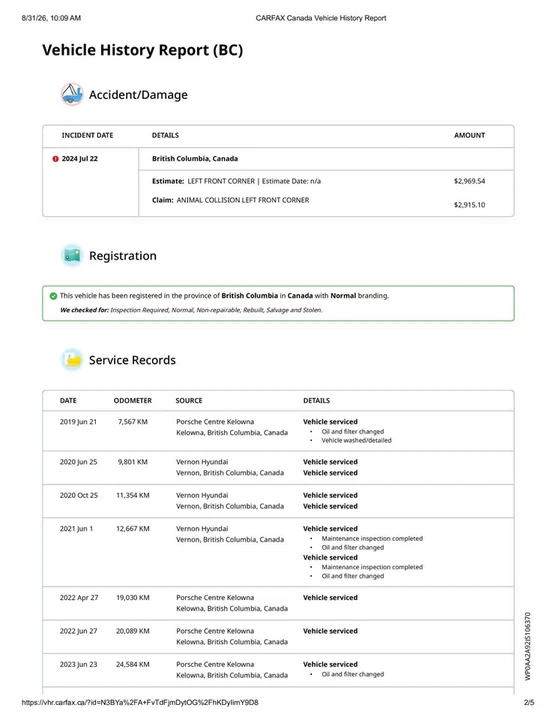The image size is (556, 720).
Task: Click the Estimate LEFT FRONT CORNER line
Action: pos(236,181)
